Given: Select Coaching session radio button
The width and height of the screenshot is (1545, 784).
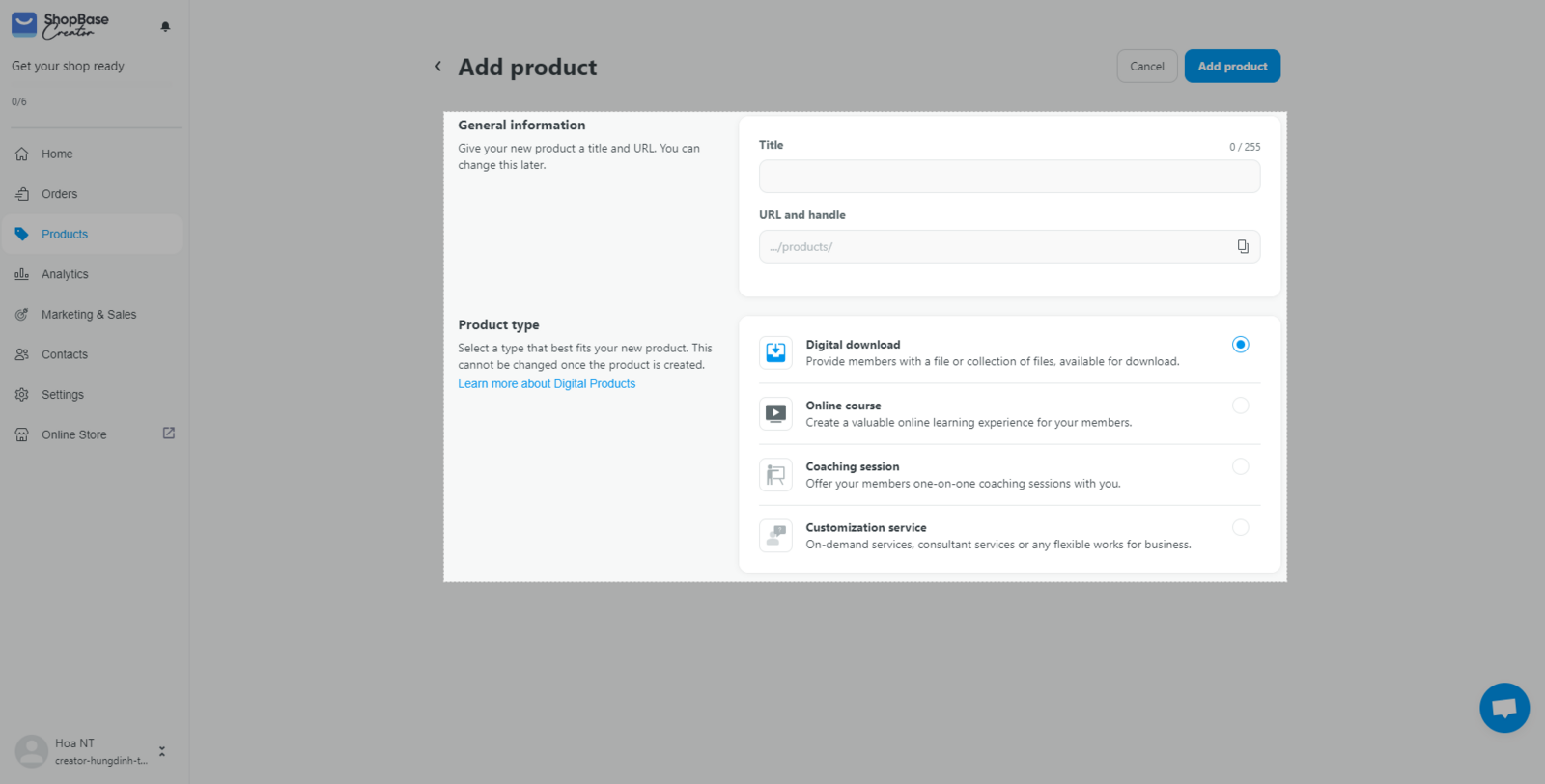Looking at the screenshot, I should point(1241,466).
